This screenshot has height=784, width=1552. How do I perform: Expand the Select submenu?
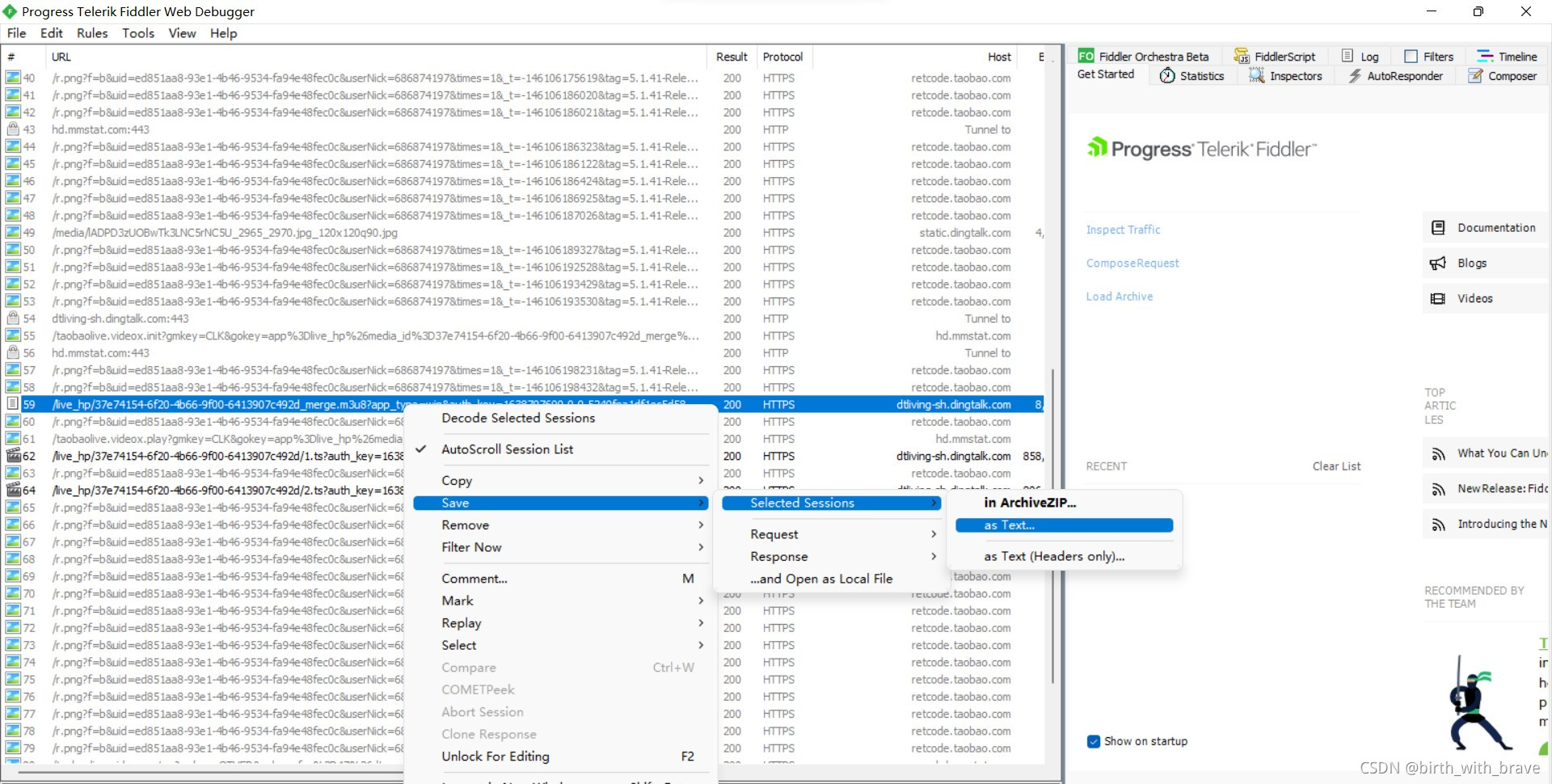click(x=561, y=645)
